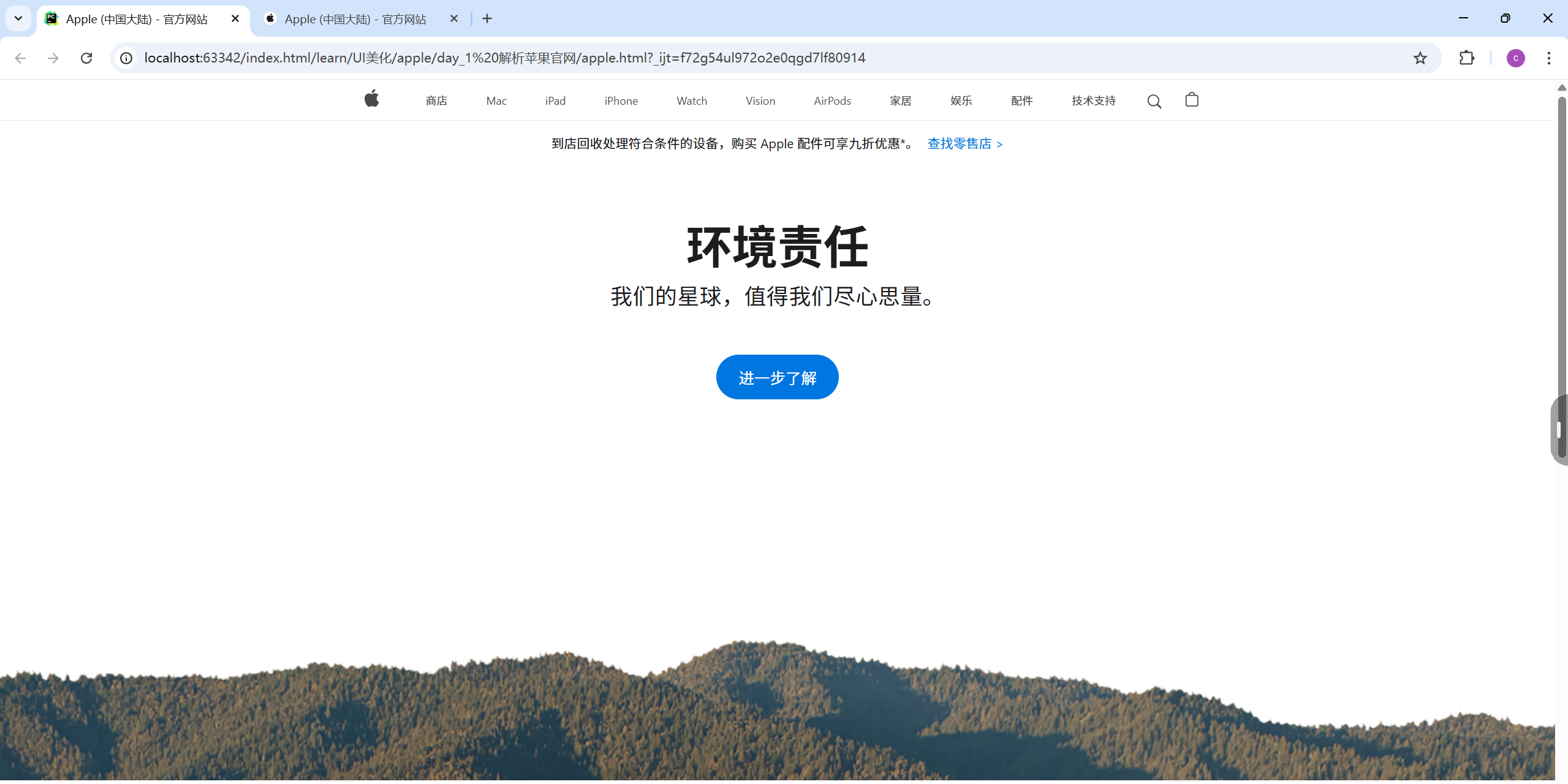View site information icon in address bar
Viewport: 1568px width, 784px height.
126,58
